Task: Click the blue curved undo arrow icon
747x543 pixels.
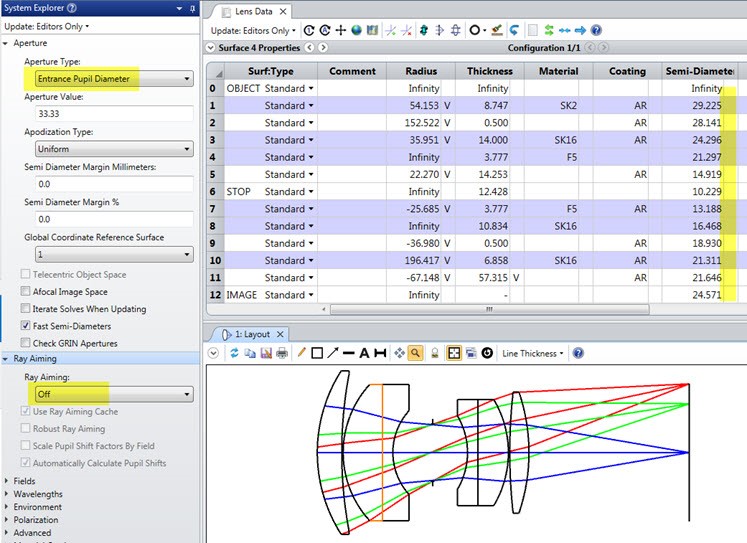Action: [x=514, y=30]
